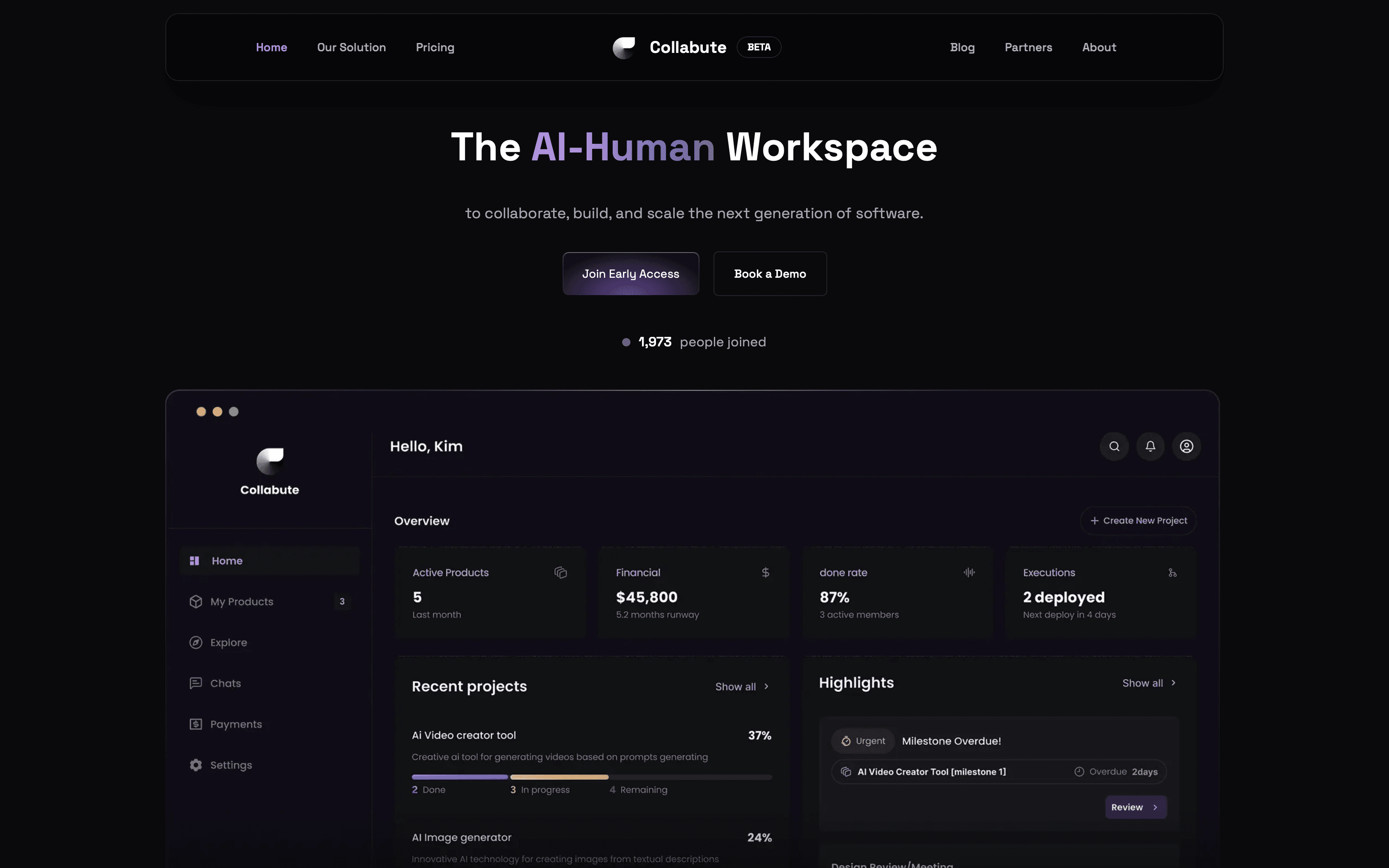
Task: Click the branch icon on Executions card
Action: tap(1173, 573)
